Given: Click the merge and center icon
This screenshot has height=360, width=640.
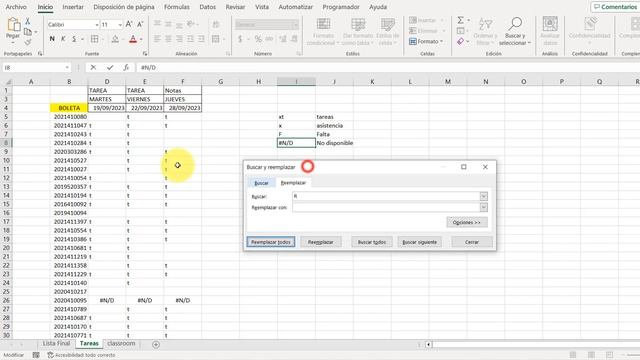Looking at the screenshot, I should tap(216, 39).
